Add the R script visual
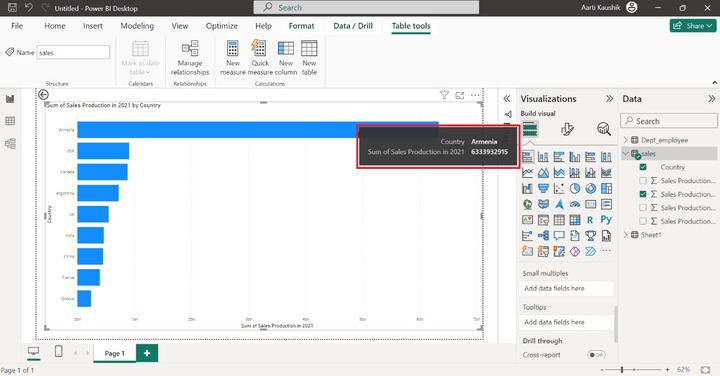Viewport: 720px width, 376px height. [x=591, y=220]
